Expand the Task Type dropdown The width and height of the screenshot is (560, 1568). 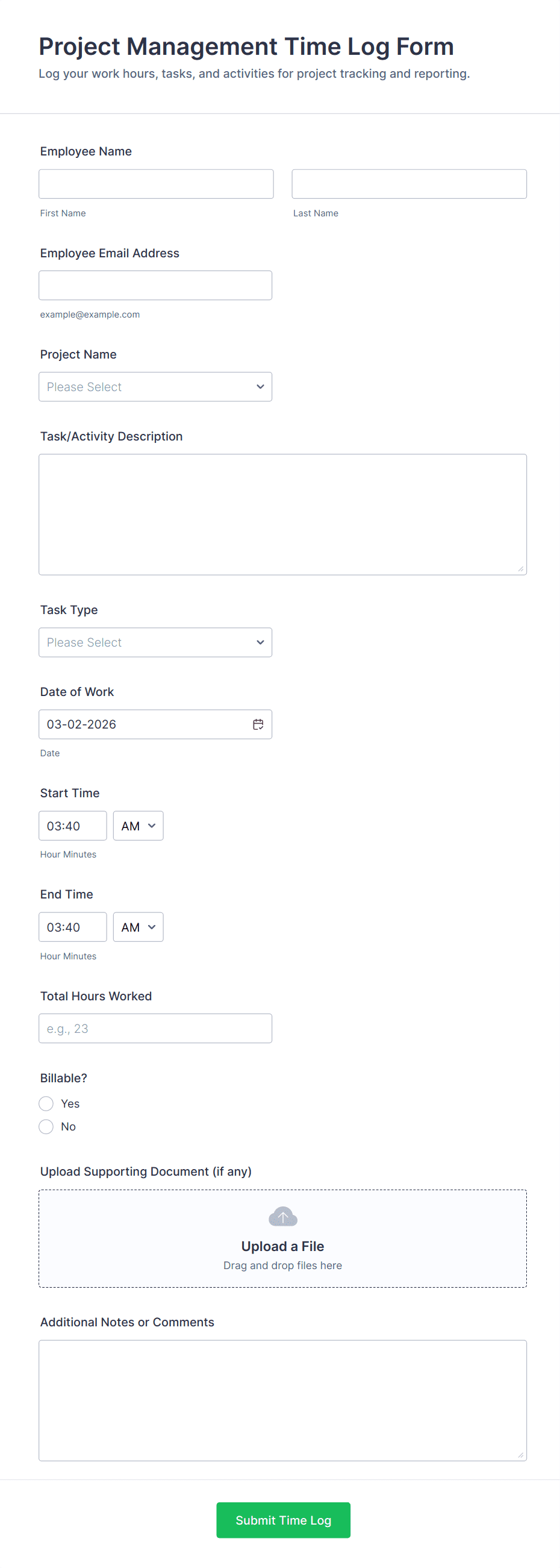[155, 643]
